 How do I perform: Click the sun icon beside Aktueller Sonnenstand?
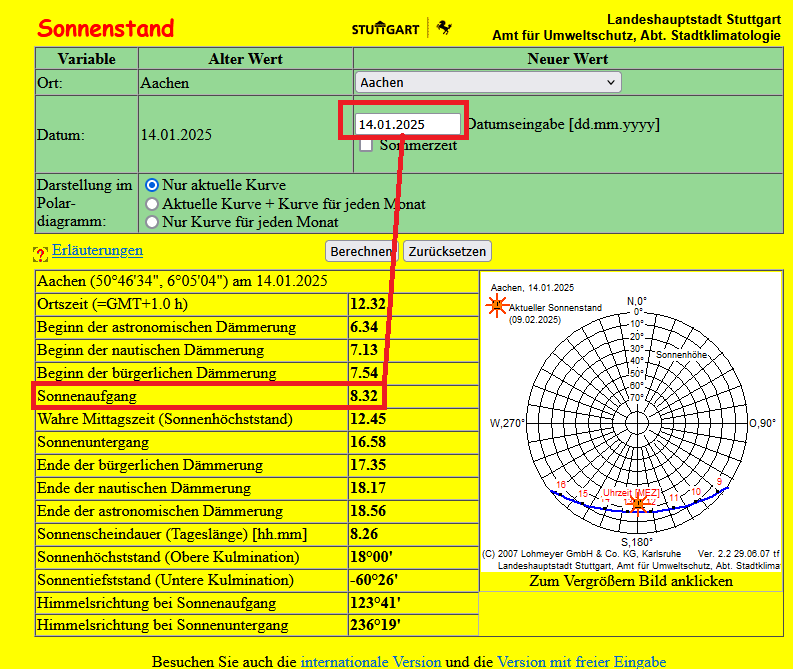click(497, 306)
